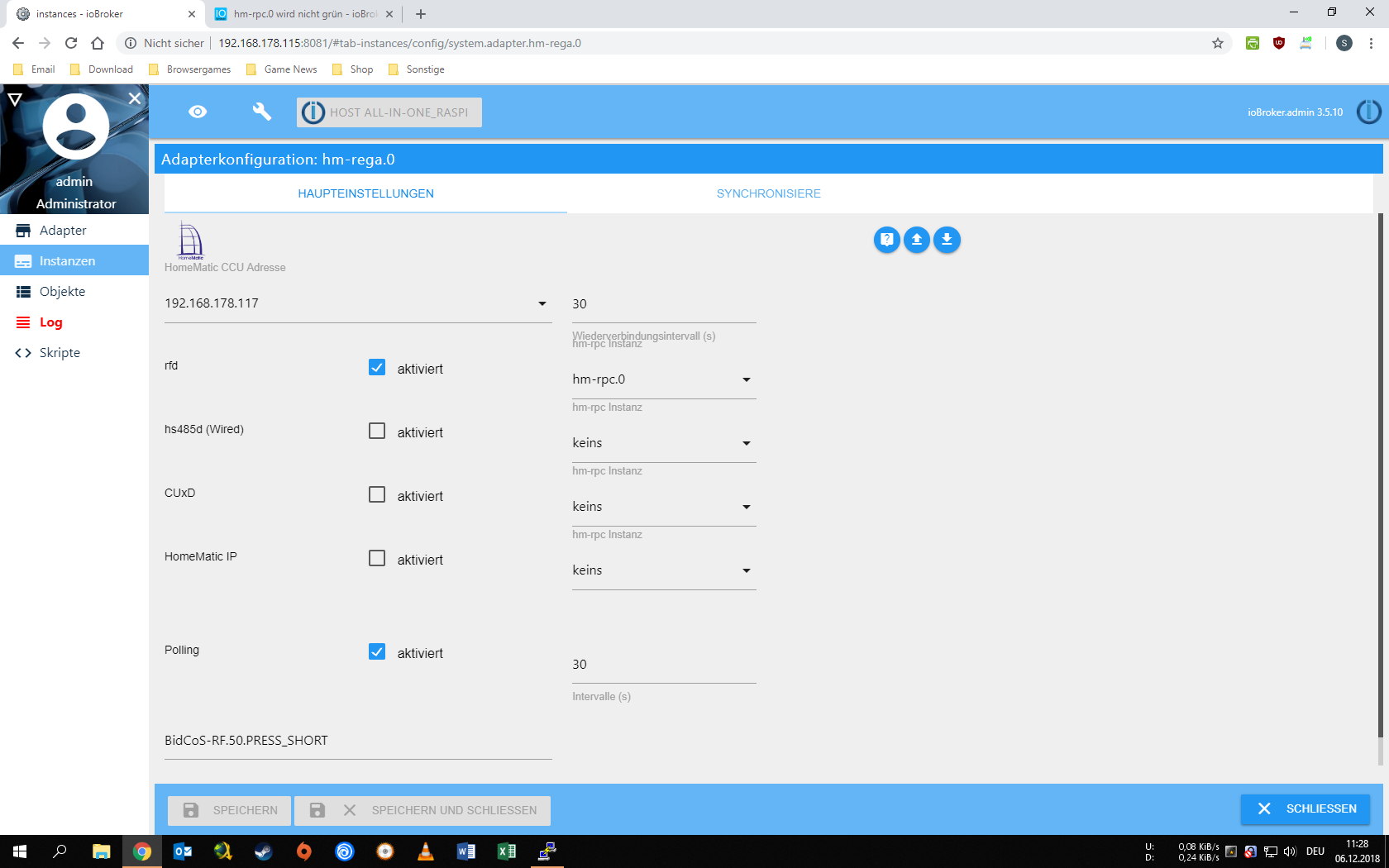Close the sidebar with the X icon
The image size is (1389, 868).
point(135,98)
